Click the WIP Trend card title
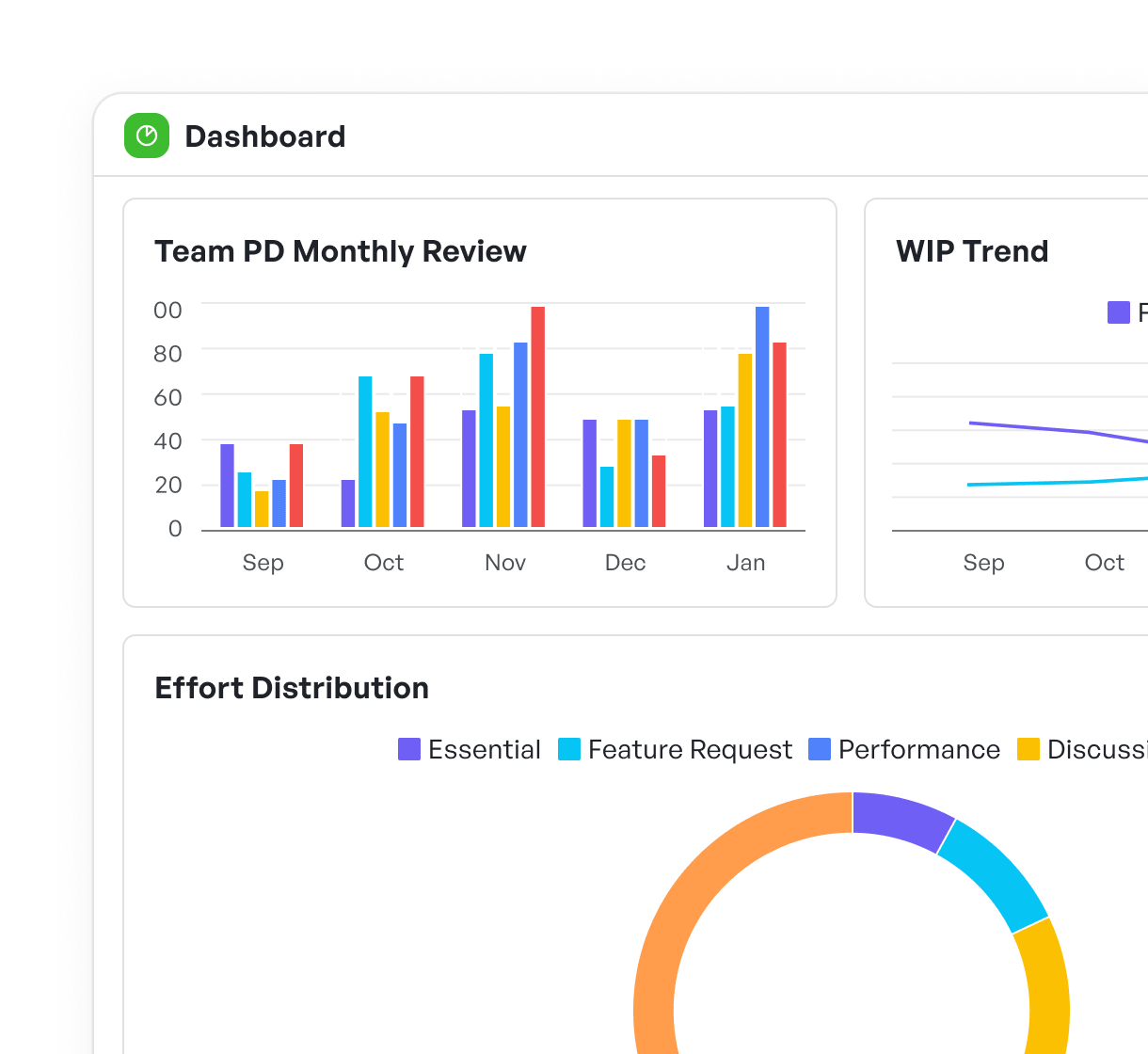This screenshot has height=1054, width=1148. [972, 251]
